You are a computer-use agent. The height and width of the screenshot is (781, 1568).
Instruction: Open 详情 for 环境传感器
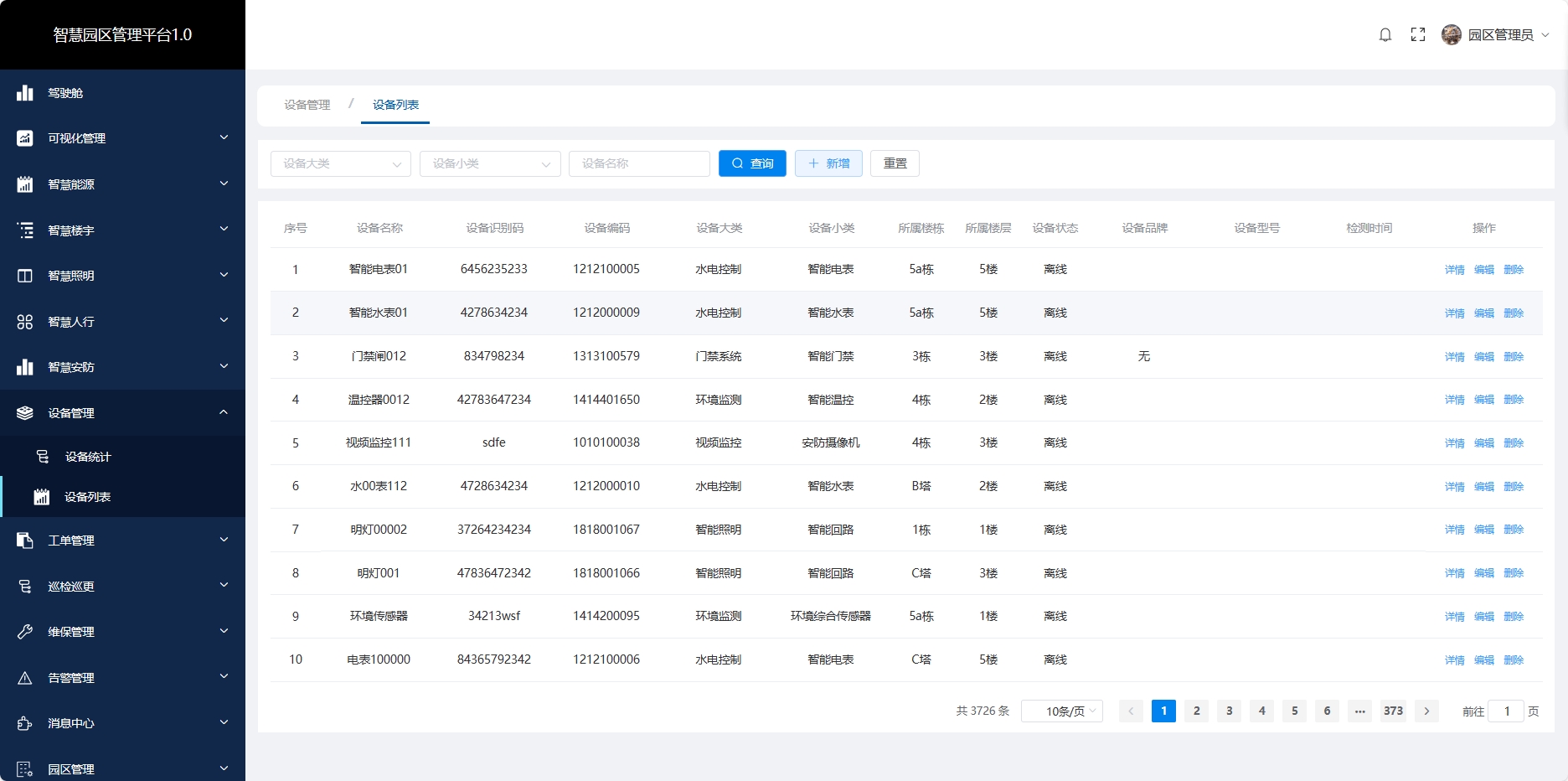[1455, 617]
